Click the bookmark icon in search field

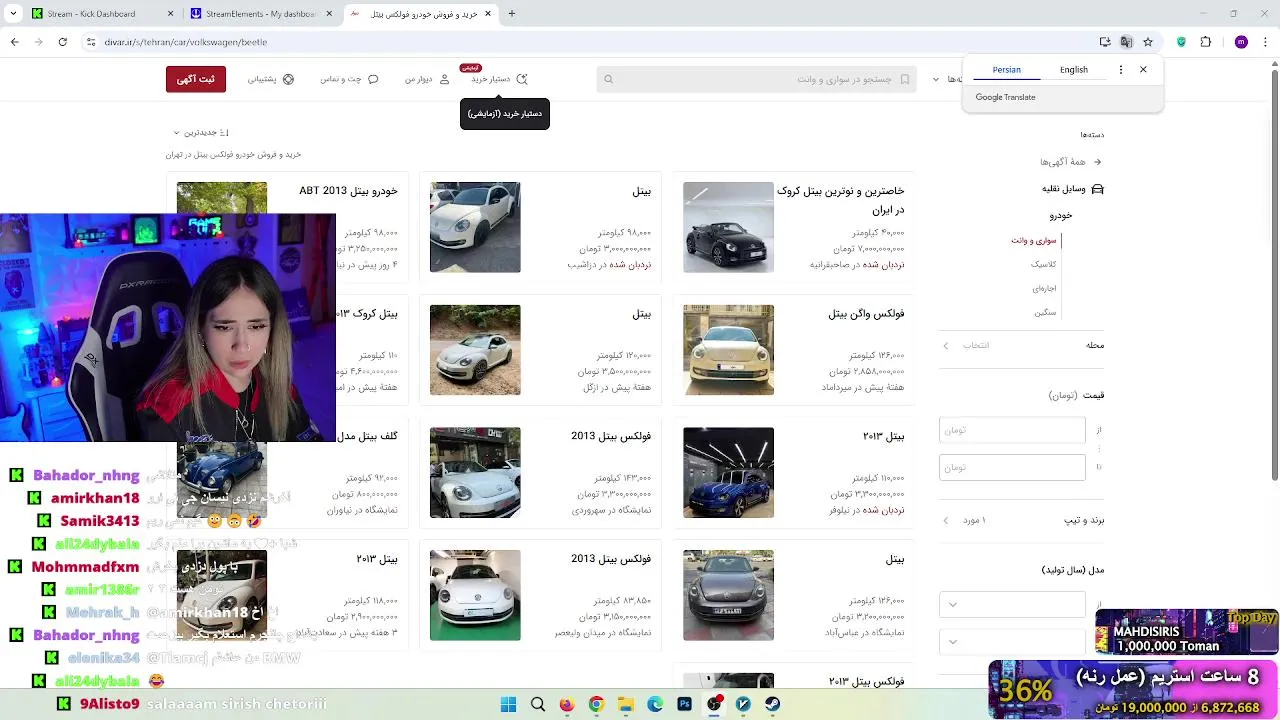coord(904,79)
